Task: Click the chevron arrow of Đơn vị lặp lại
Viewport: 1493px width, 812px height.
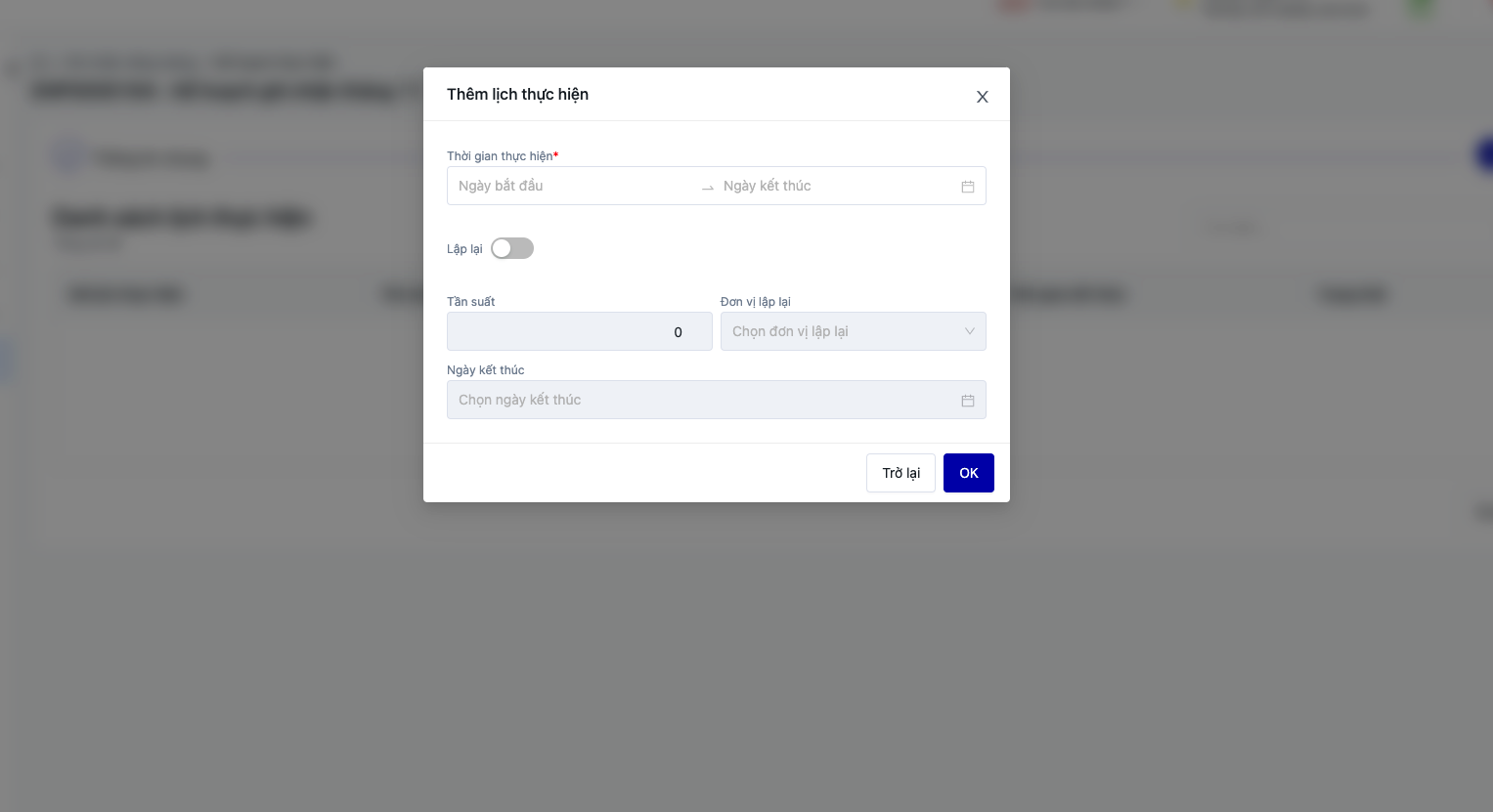Action: [x=970, y=331]
